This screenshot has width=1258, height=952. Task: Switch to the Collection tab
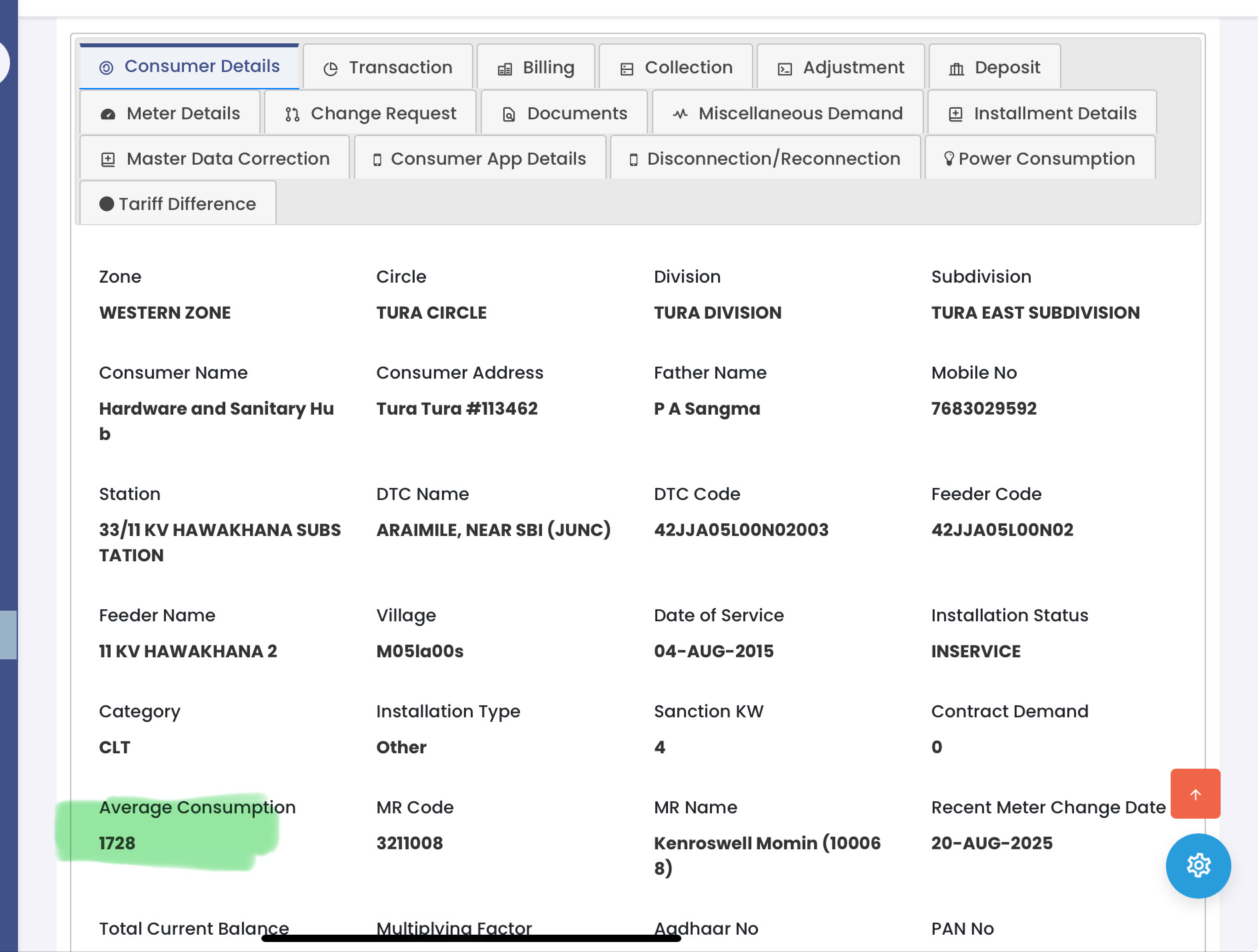676,68
